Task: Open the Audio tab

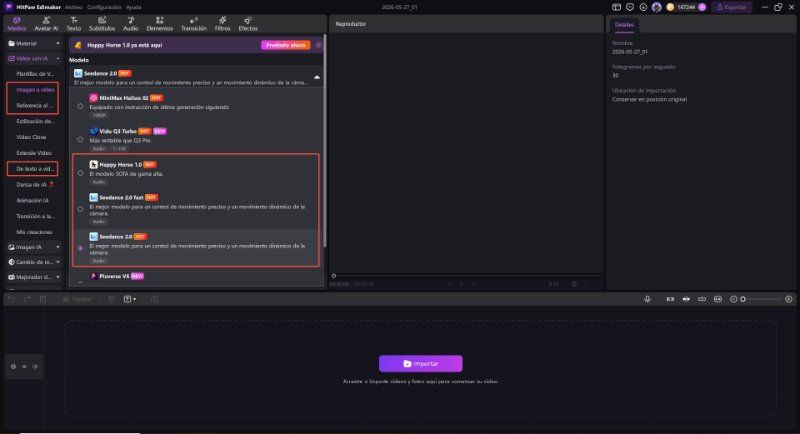Action: tap(131, 23)
